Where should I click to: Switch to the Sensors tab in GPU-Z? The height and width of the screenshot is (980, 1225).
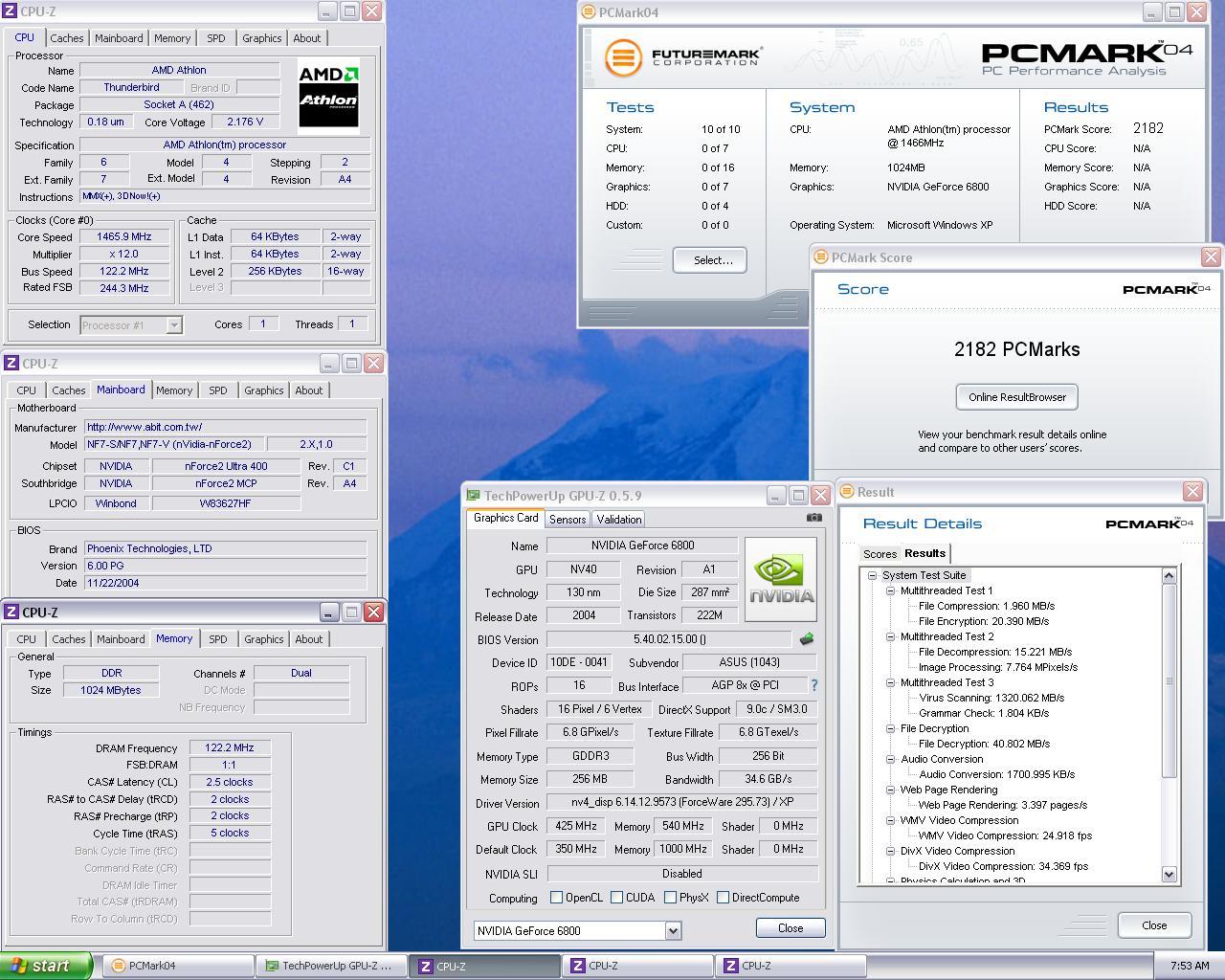(x=568, y=519)
